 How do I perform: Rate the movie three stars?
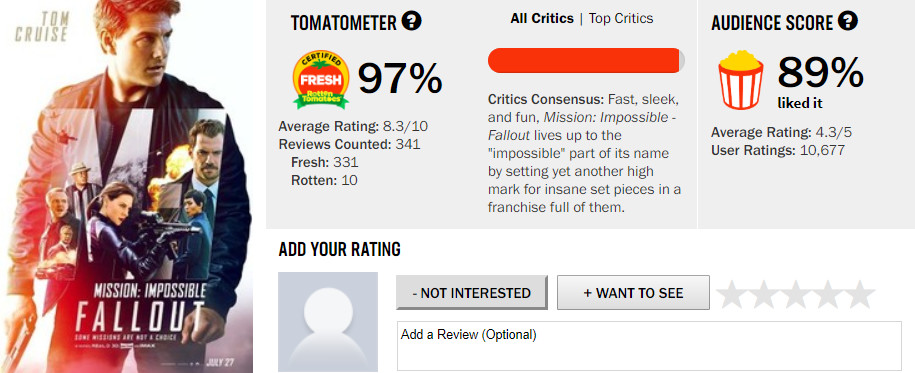click(x=796, y=294)
